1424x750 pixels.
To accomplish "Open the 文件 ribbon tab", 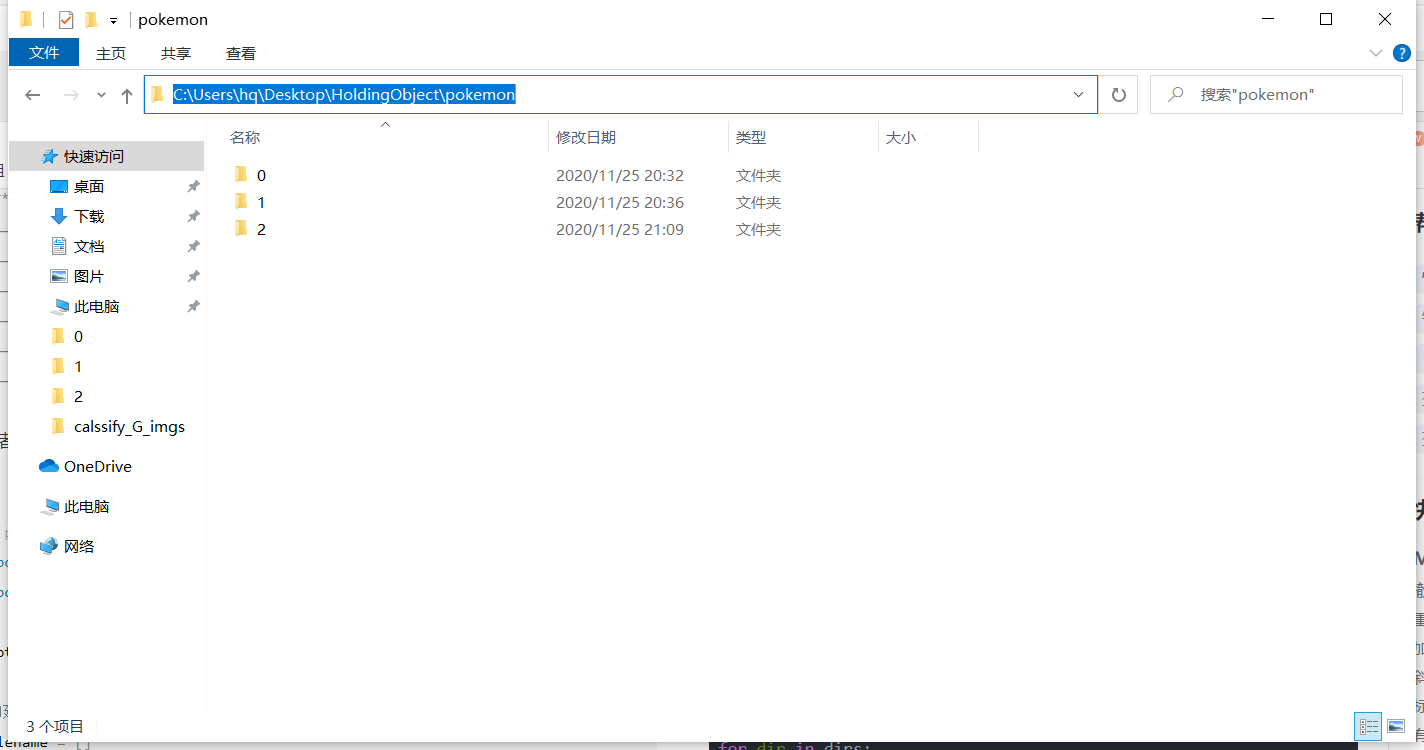I will tap(44, 53).
